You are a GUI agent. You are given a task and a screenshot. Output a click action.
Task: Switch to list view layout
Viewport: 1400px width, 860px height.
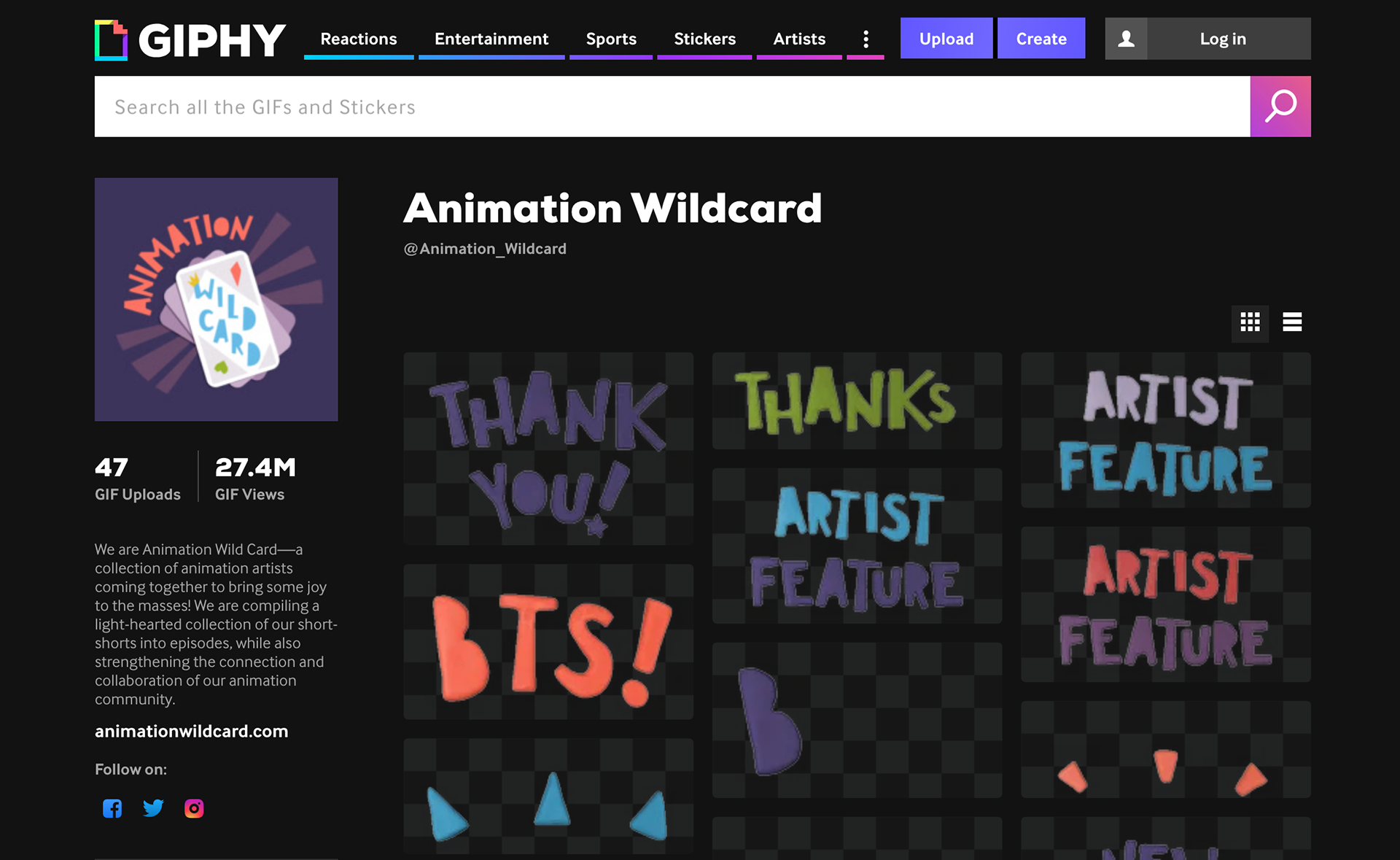1292,322
